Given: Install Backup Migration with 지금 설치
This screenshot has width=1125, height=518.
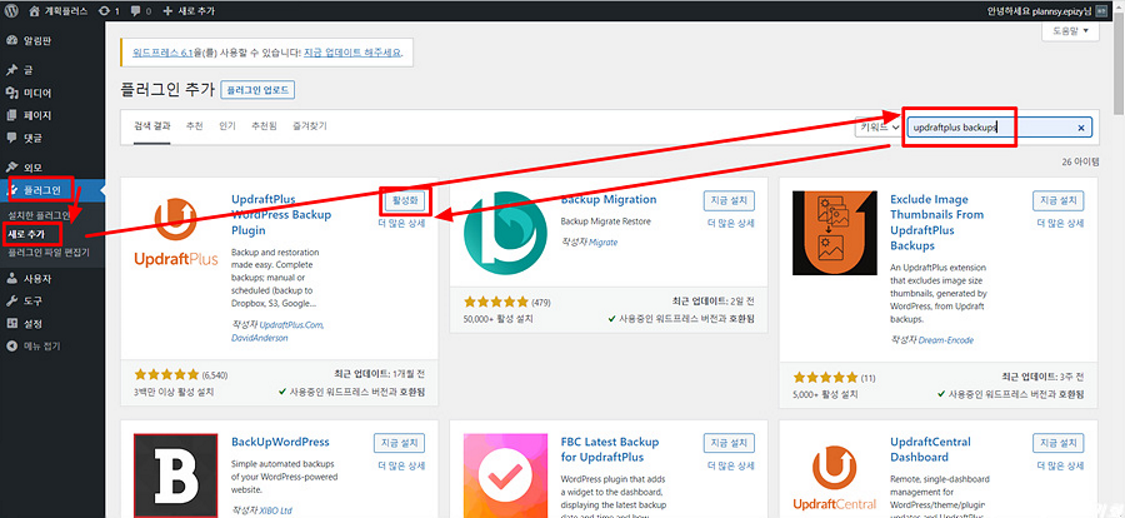Looking at the screenshot, I should [729, 201].
